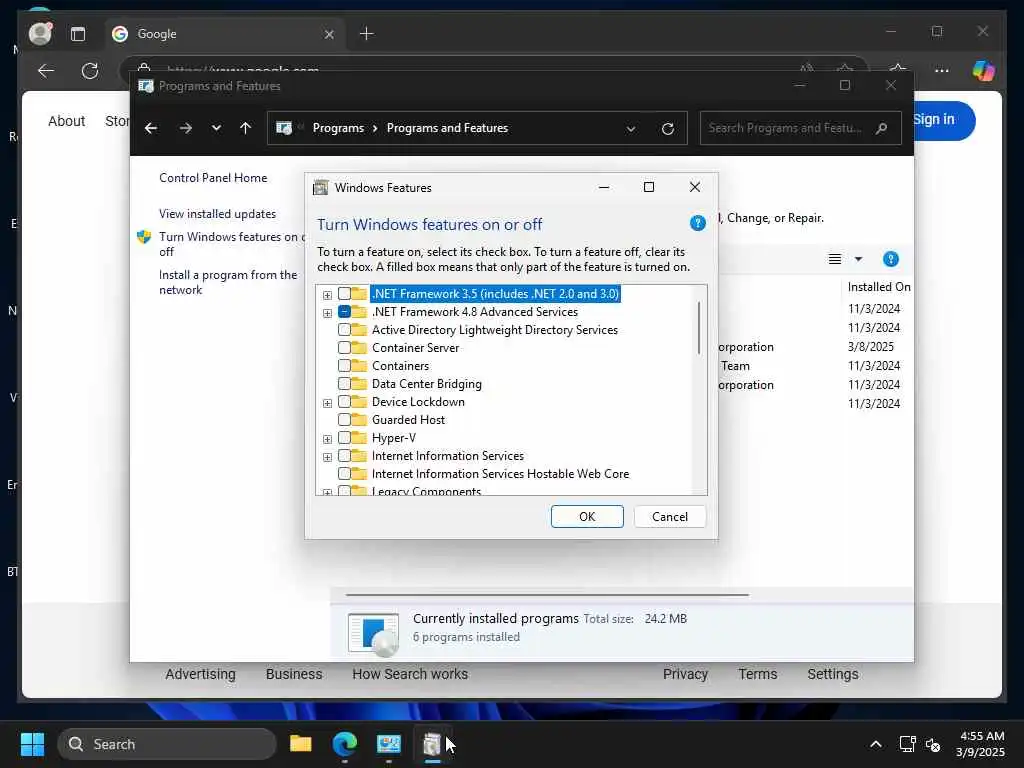This screenshot has width=1024, height=768.
Task: Check the Internet Information Services checkbox
Action: (344, 455)
